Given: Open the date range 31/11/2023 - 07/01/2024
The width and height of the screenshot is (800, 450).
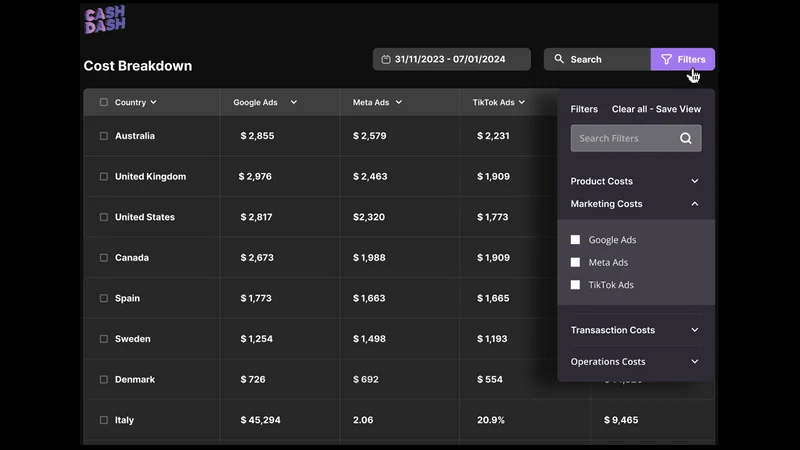Looking at the screenshot, I should coord(452,59).
